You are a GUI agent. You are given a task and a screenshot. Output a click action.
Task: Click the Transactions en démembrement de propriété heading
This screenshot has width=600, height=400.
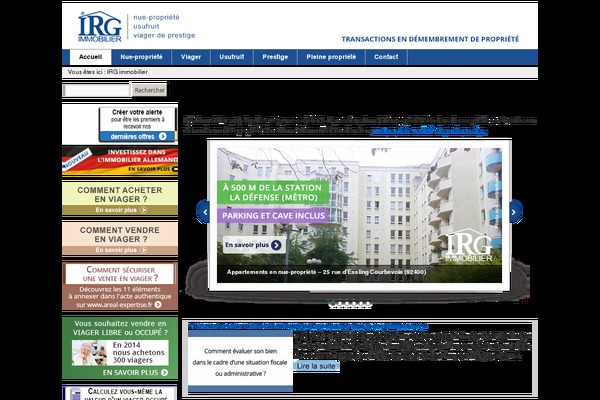pos(430,39)
